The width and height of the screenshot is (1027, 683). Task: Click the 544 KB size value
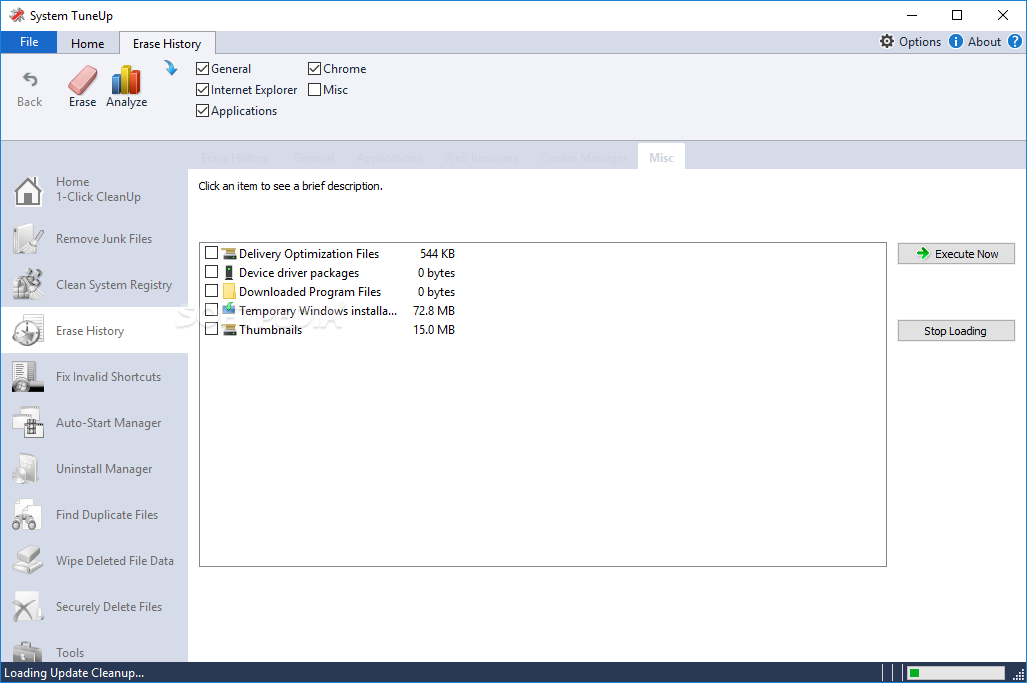coord(437,253)
